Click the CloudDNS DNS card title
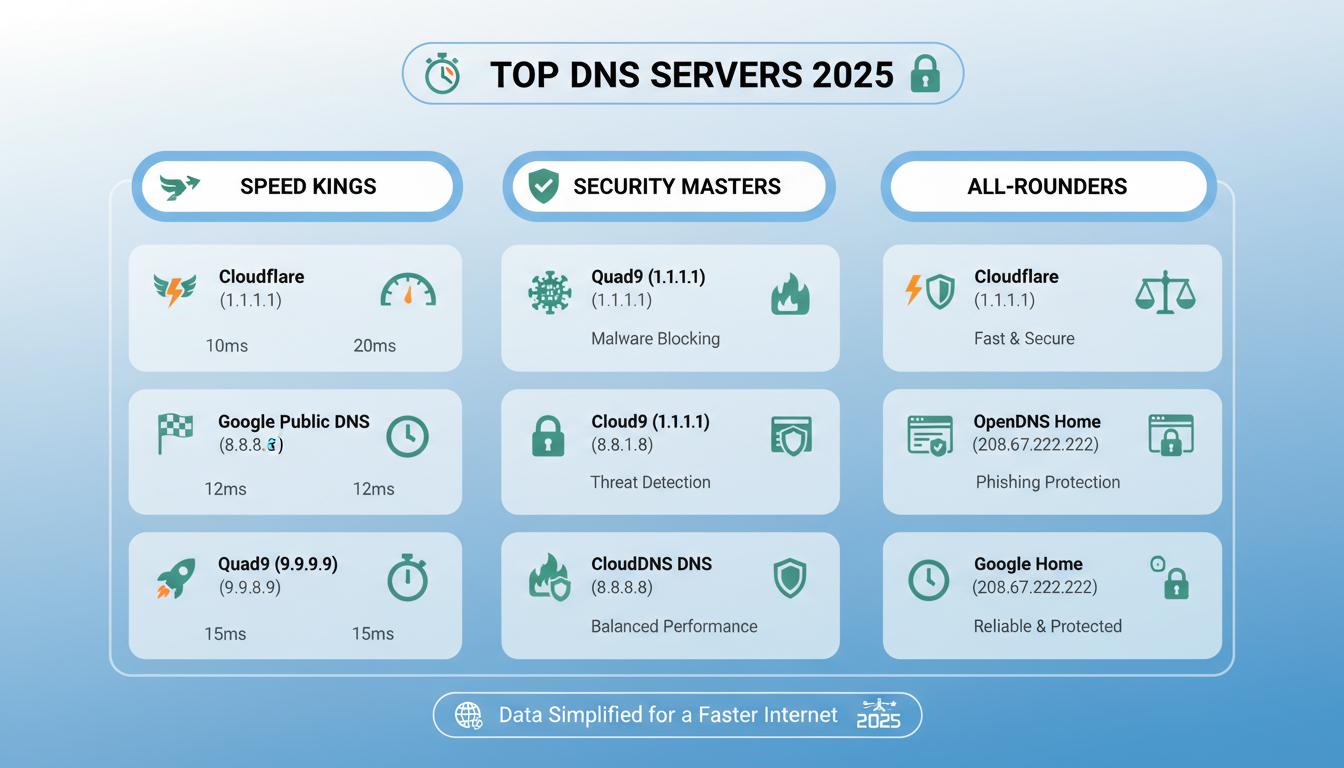 point(651,564)
